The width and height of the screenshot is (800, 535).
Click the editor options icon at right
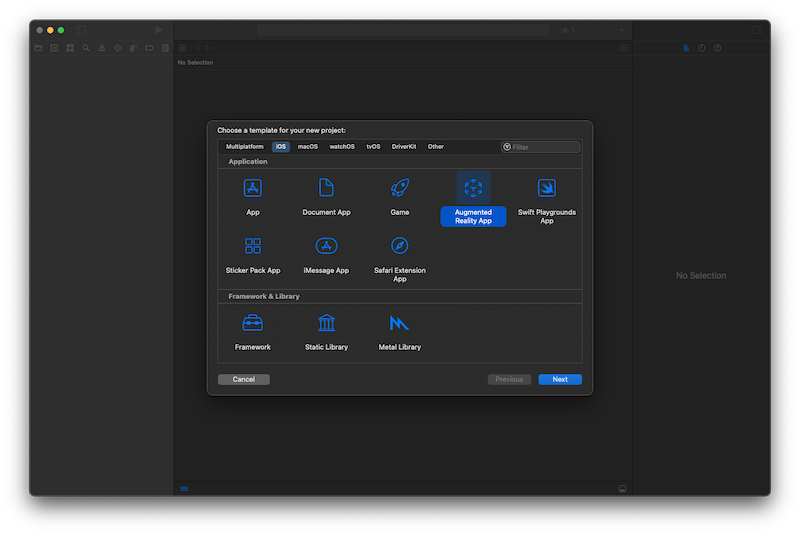point(623,48)
